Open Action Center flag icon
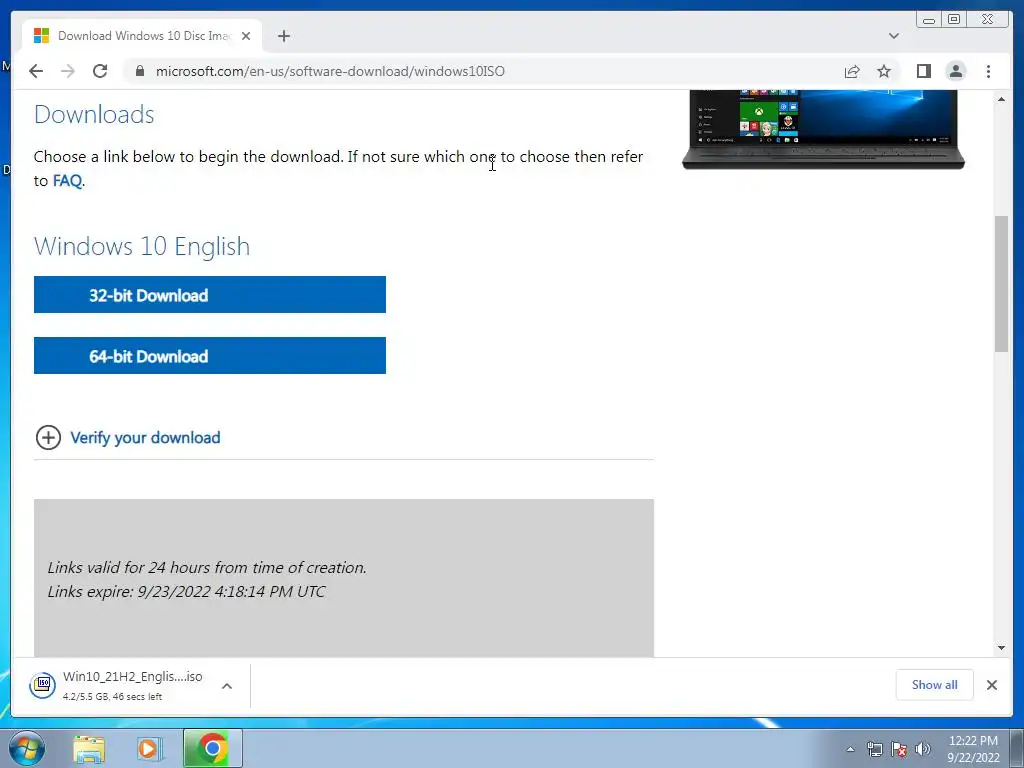 click(x=899, y=749)
